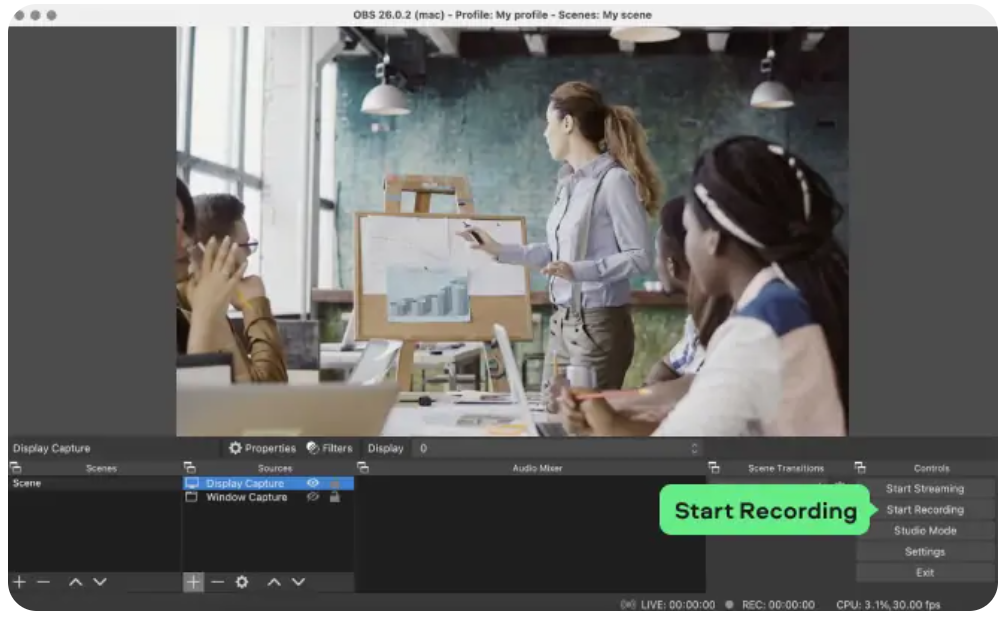Pop out the Scenes dock

(x=16, y=468)
